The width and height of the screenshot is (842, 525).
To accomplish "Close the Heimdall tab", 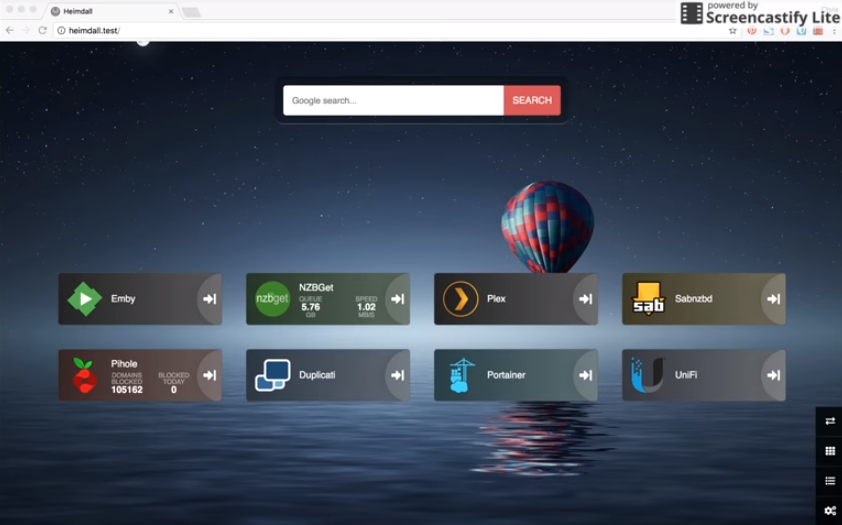I will 171,11.
